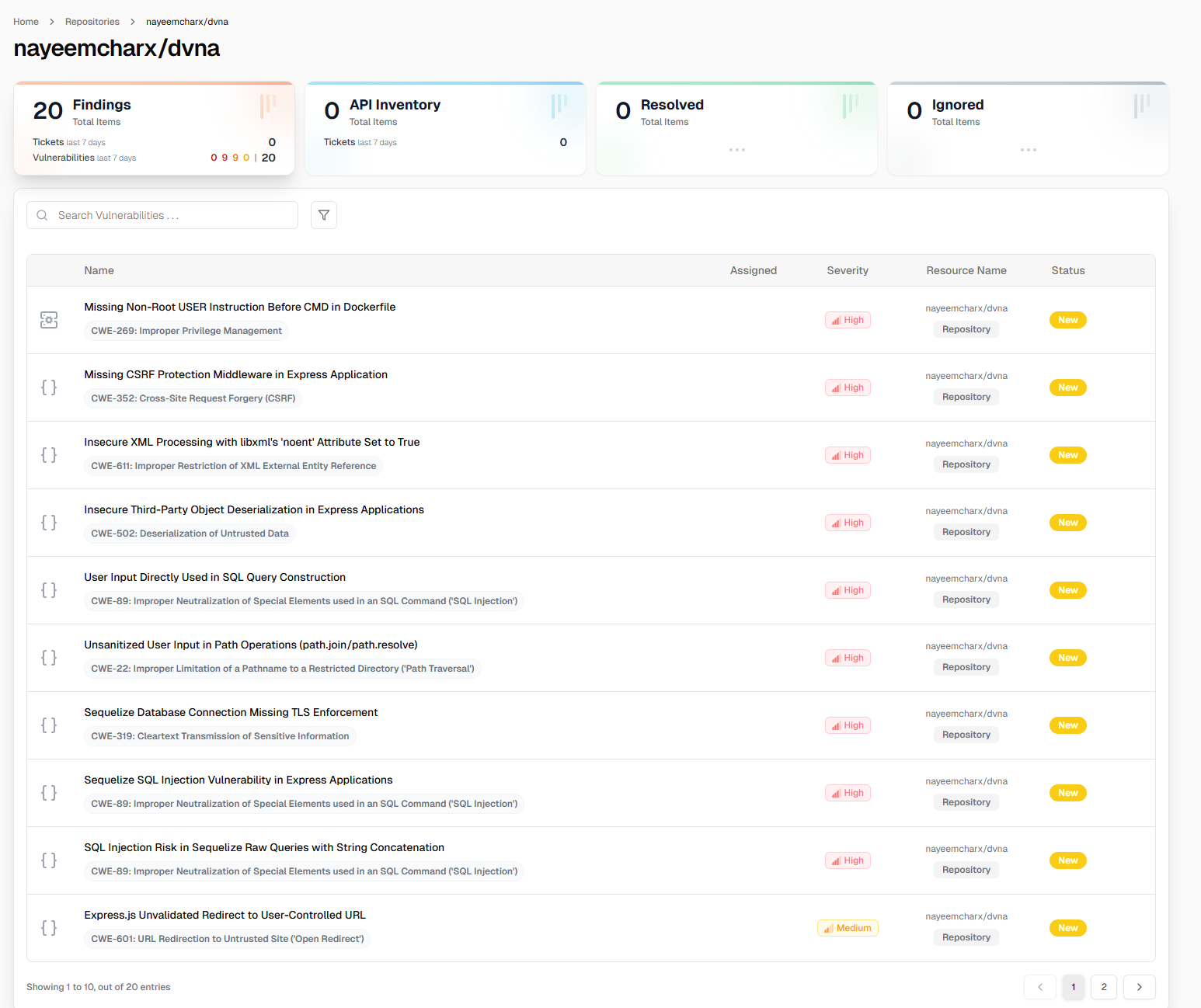This screenshot has height=1008, width=1201.
Task: Click the magnifier icon in the search field
Action: tap(42, 215)
